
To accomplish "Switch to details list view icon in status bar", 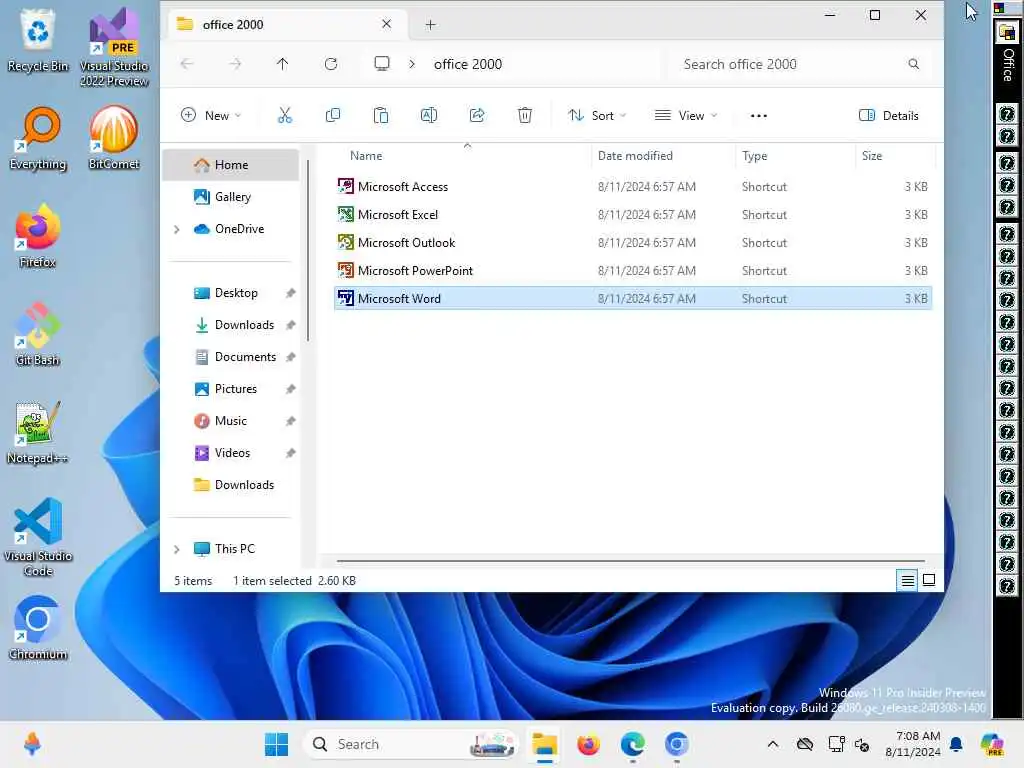I will pos(907,580).
